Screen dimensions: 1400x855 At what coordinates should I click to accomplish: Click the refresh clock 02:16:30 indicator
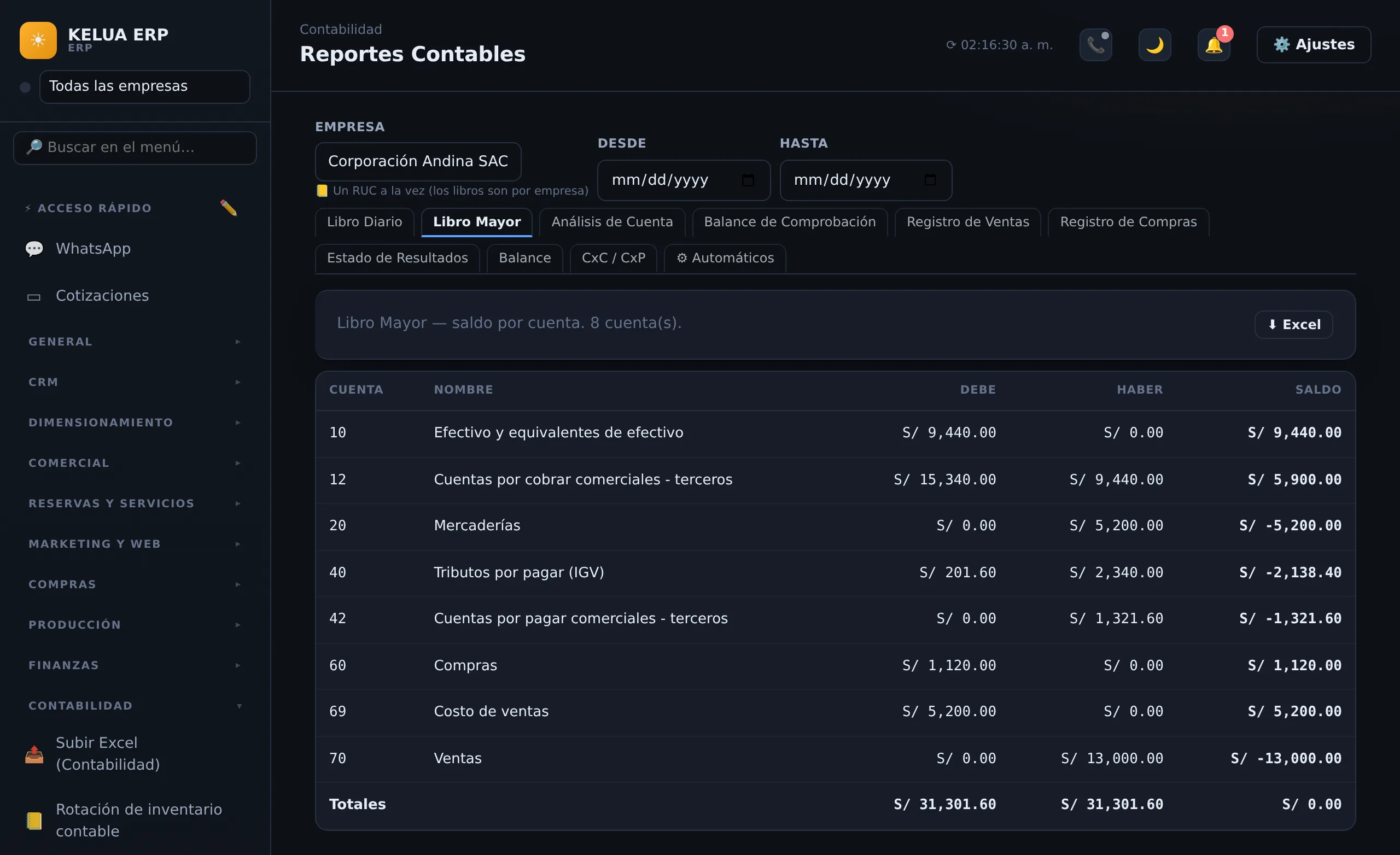[999, 45]
